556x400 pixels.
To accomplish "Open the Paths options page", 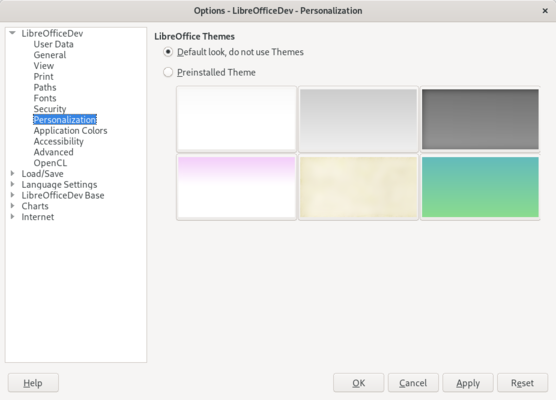I will pyautogui.click(x=45, y=87).
